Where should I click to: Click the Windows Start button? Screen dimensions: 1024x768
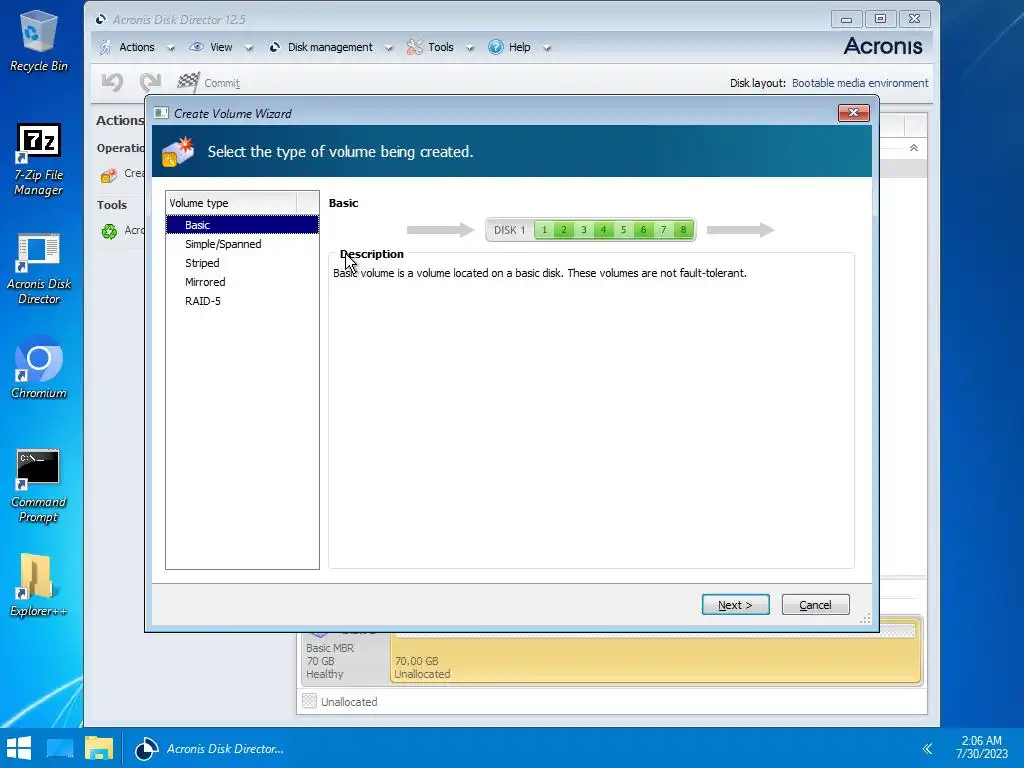click(19, 748)
